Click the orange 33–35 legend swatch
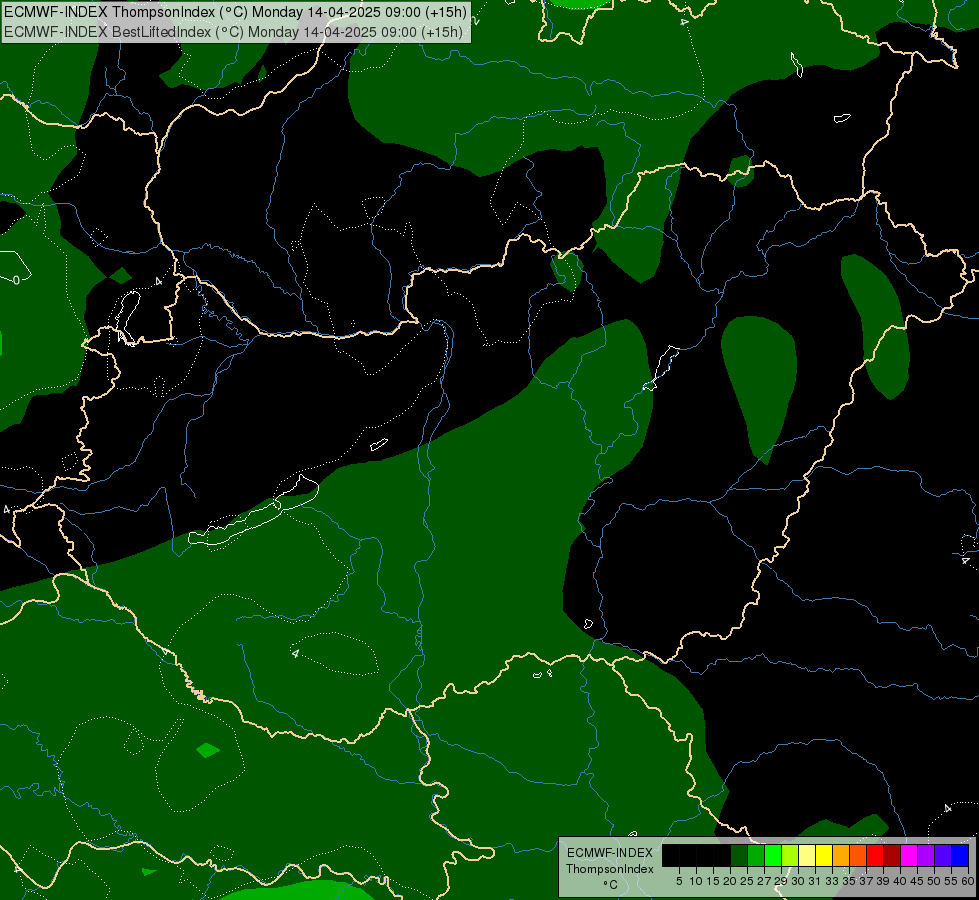The image size is (979, 900). [841, 855]
